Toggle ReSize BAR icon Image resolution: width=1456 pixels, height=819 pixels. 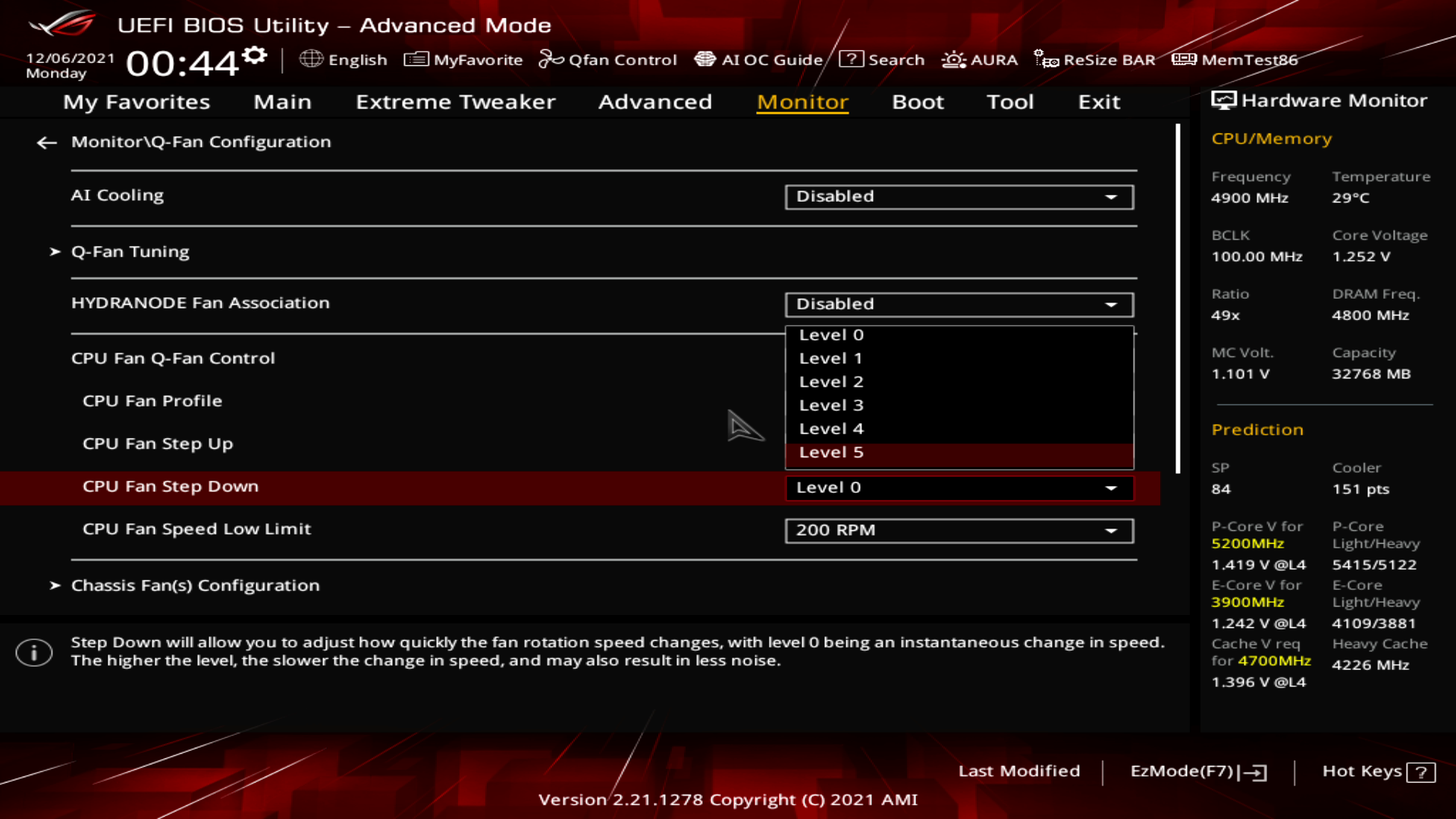(1046, 59)
